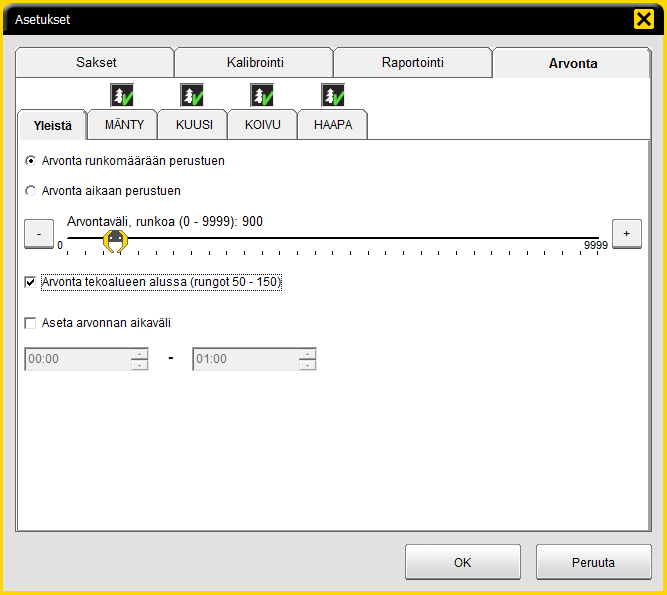Select the Yleistä sub-tab
Viewport: 667px width, 595px height.
pos(52,125)
